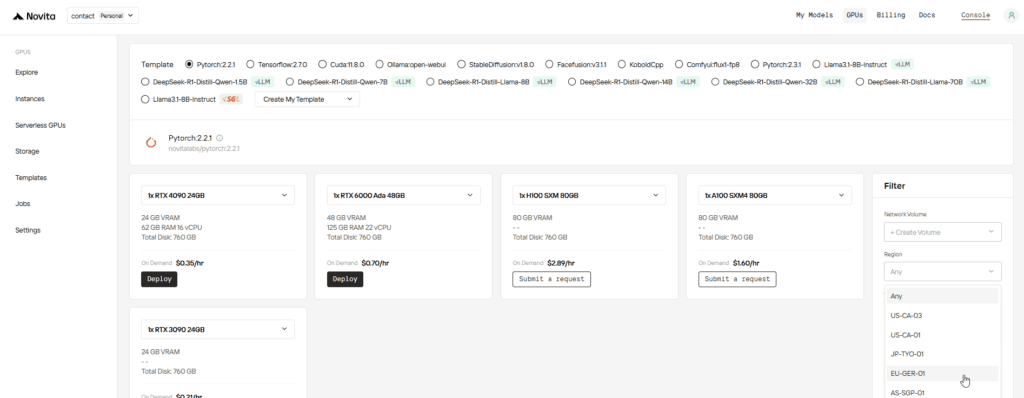Click the novitalabs/pytorch:2.2.1 image path
The height and width of the screenshot is (398, 1024).
tap(204, 149)
